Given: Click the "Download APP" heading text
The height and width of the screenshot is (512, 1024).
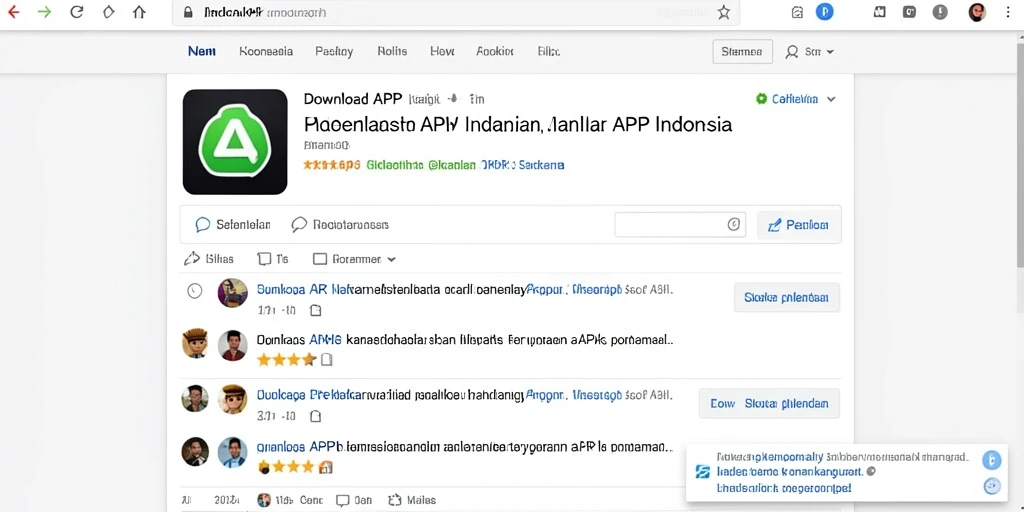Looking at the screenshot, I should [x=353, y=99].
